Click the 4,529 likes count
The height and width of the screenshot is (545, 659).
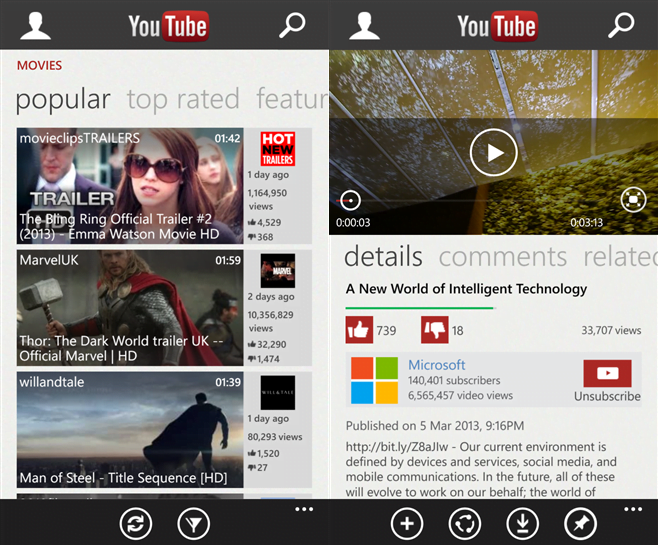tap(264, 223)
